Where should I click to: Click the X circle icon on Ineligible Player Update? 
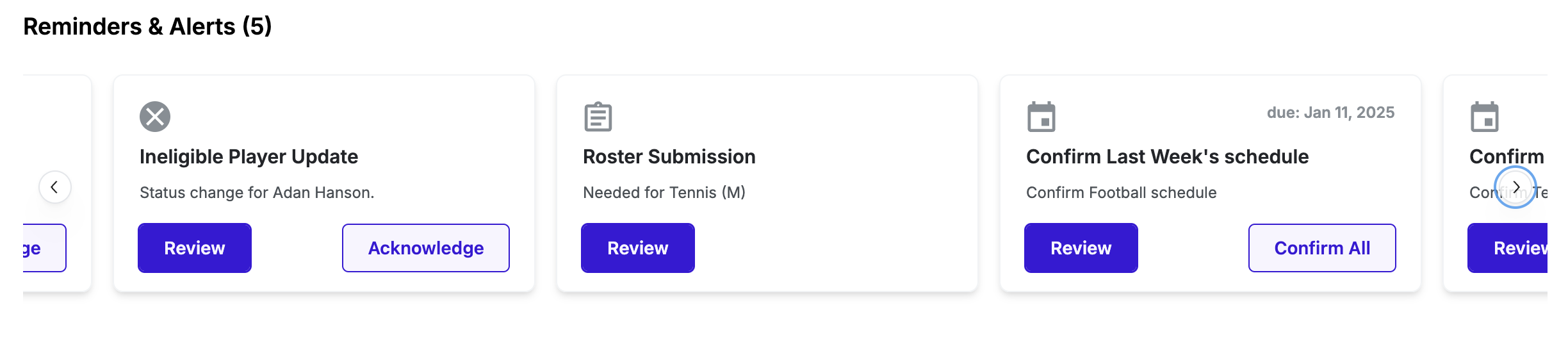(155, 117)
